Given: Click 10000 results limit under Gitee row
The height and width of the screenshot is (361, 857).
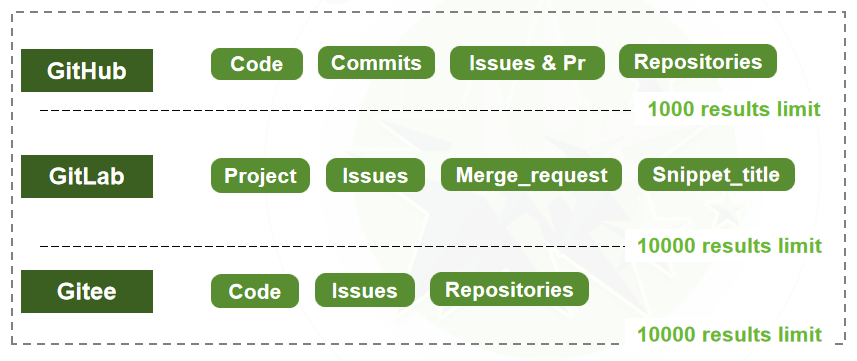Looking at the screenshot, I should click(729, 334).
